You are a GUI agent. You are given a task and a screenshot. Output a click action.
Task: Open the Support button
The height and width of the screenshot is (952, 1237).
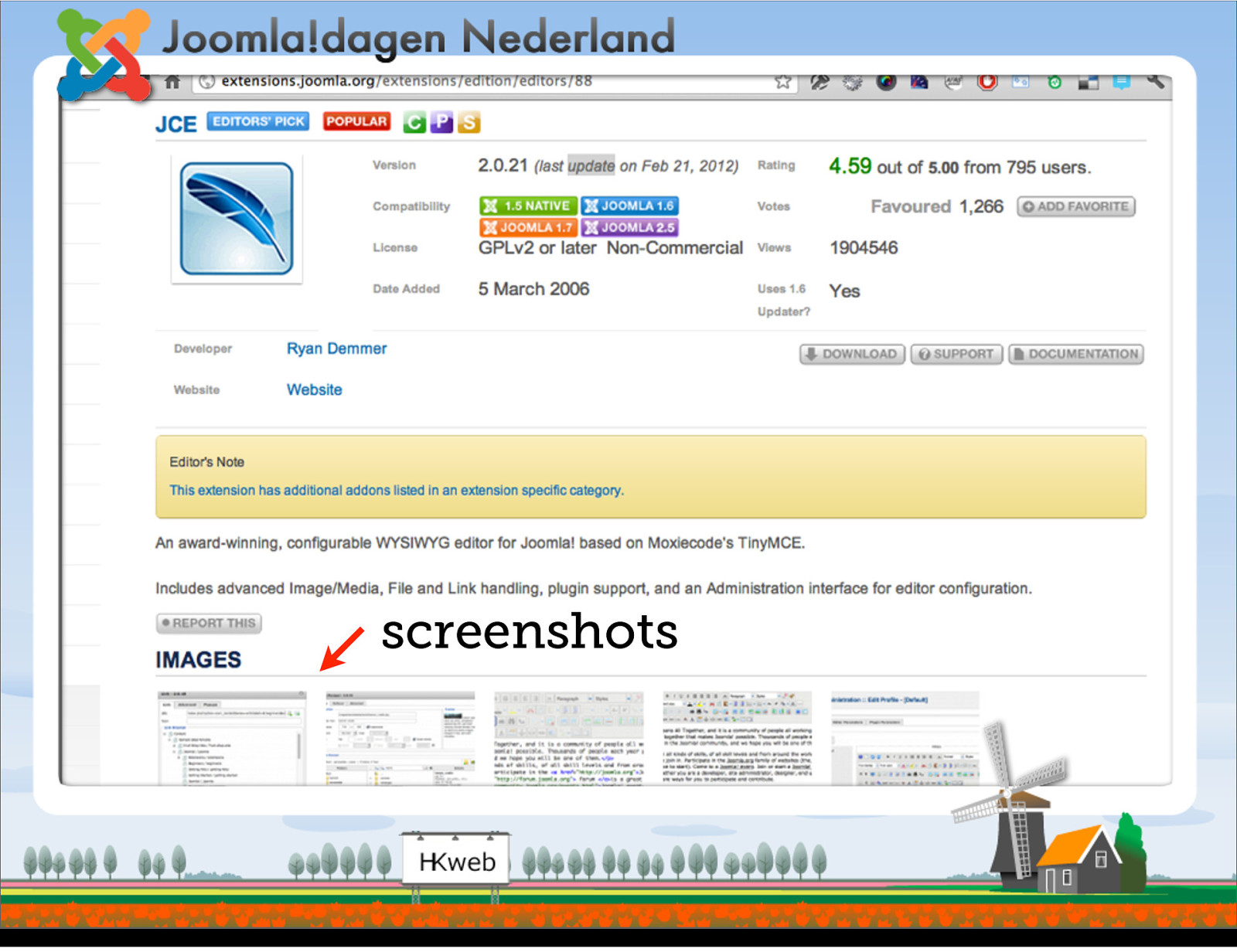tap(956, 354)
